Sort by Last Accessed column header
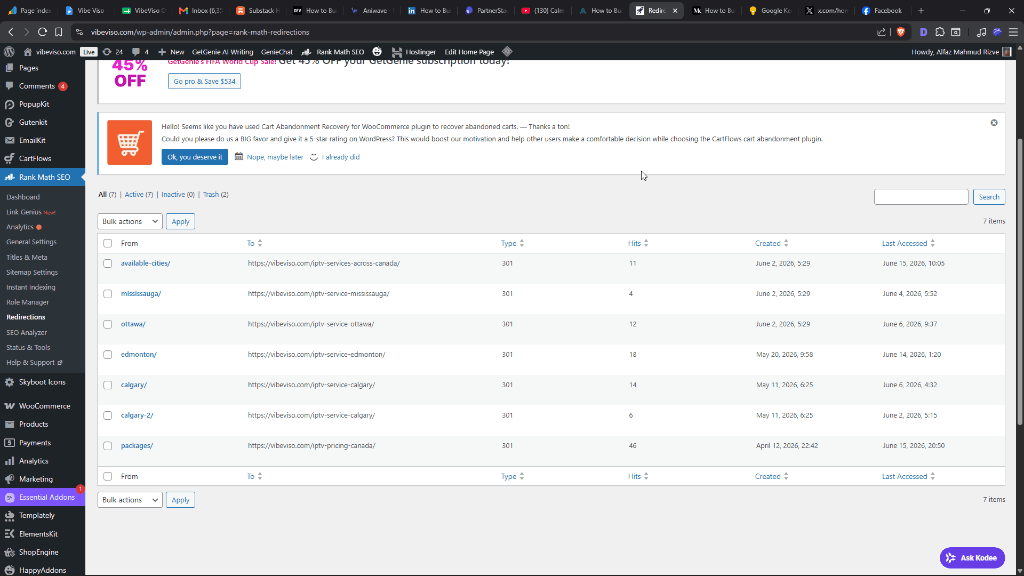 [x=908, y=243]
